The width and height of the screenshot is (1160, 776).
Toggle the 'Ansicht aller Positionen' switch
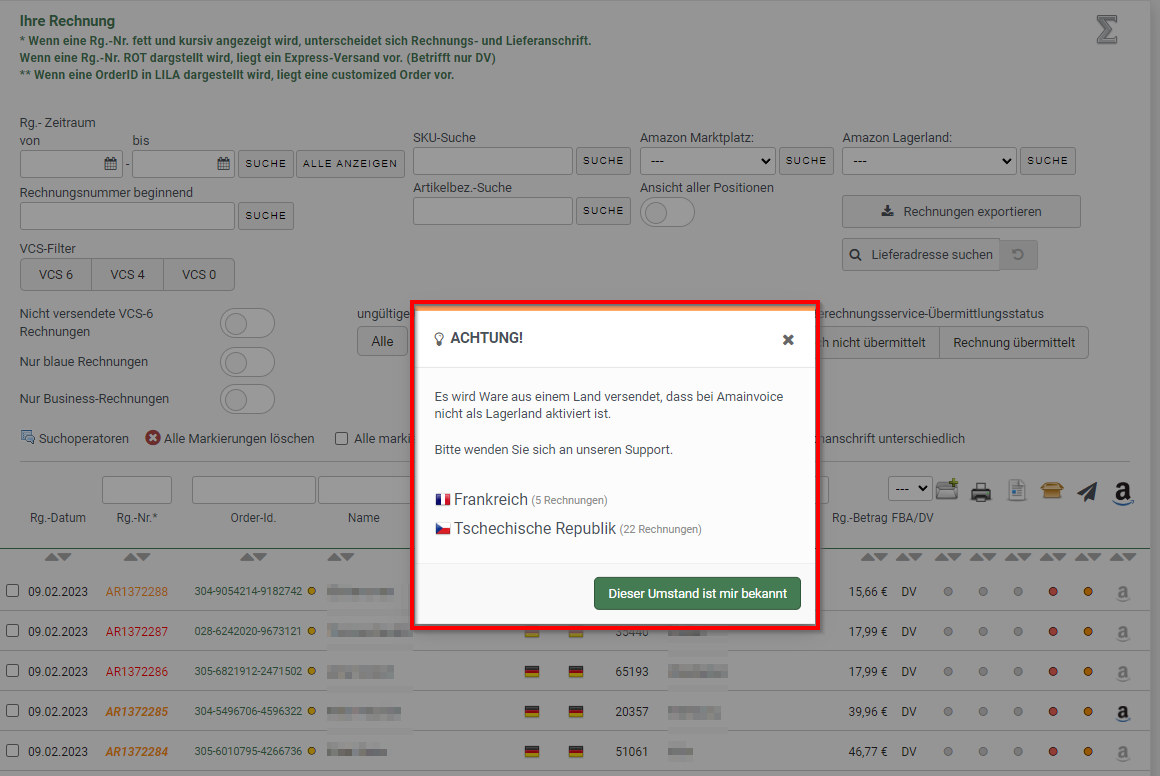(x=667, y=212)
